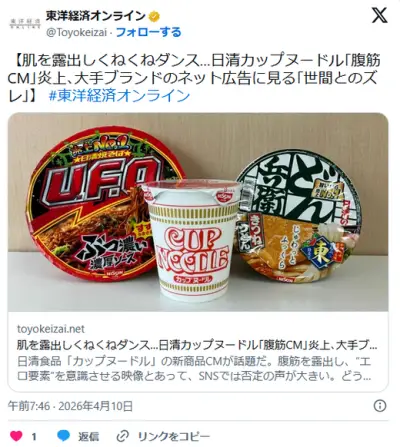
Task: Click the 返信 reply label
Action: [88, 436]
